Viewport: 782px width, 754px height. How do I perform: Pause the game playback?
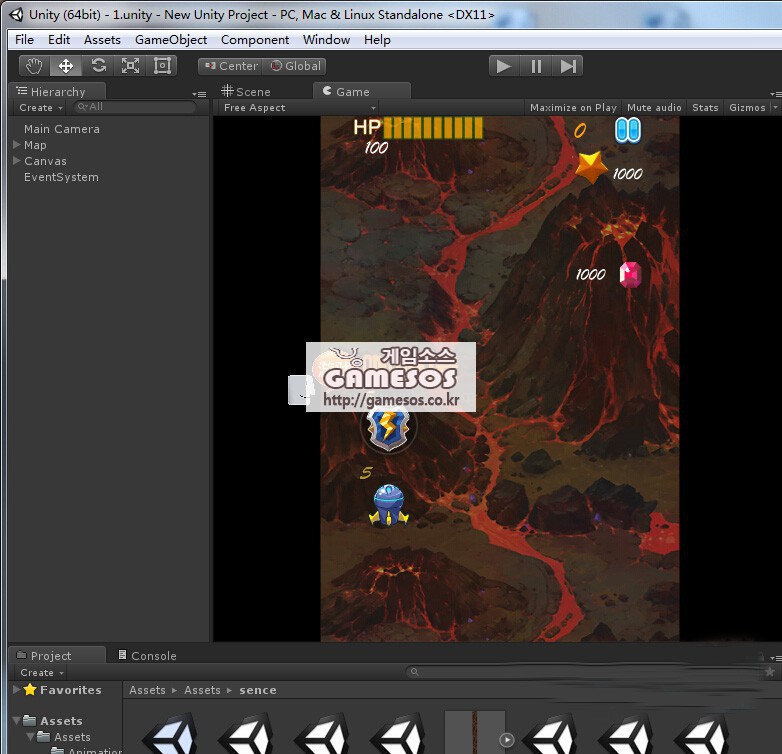click(536, 66)
